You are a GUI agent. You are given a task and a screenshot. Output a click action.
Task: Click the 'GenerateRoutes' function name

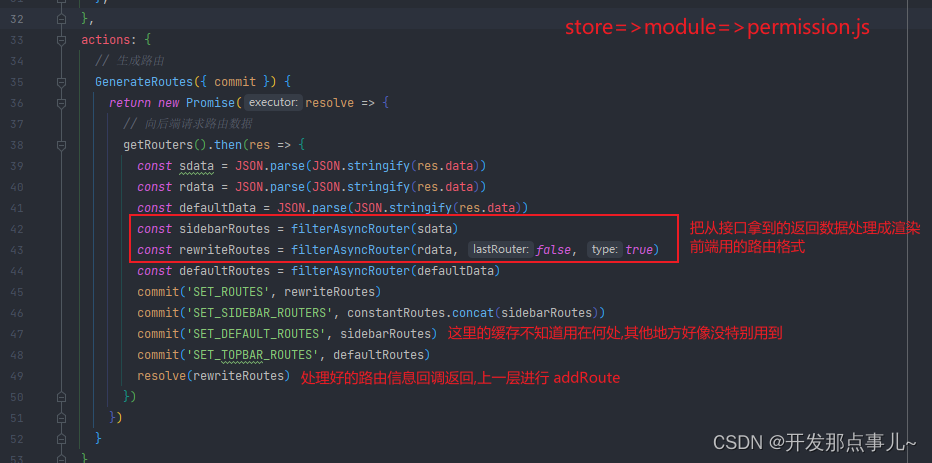click(144, 82)
